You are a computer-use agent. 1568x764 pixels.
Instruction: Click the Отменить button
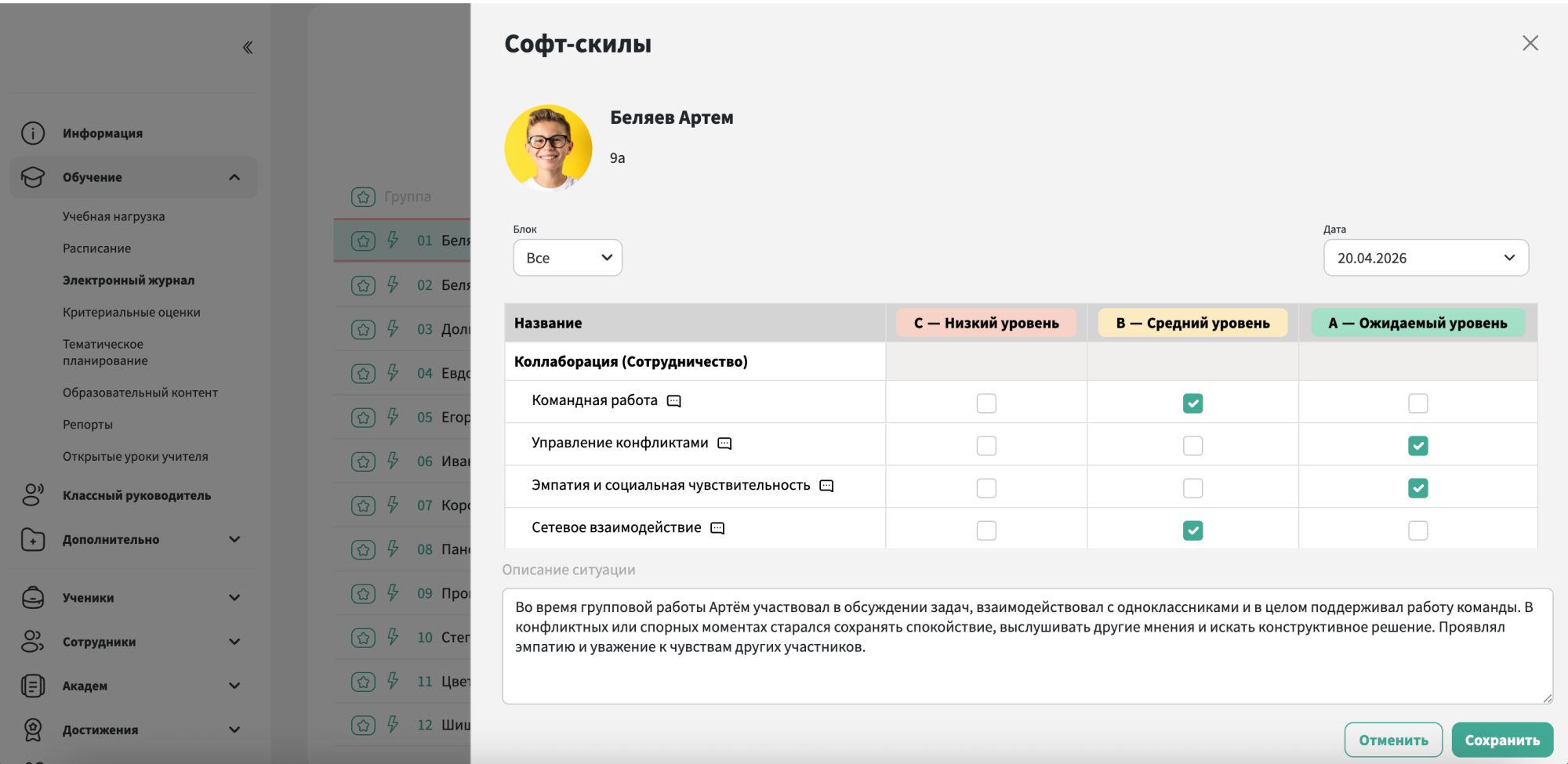click(x=1393, y=740)
